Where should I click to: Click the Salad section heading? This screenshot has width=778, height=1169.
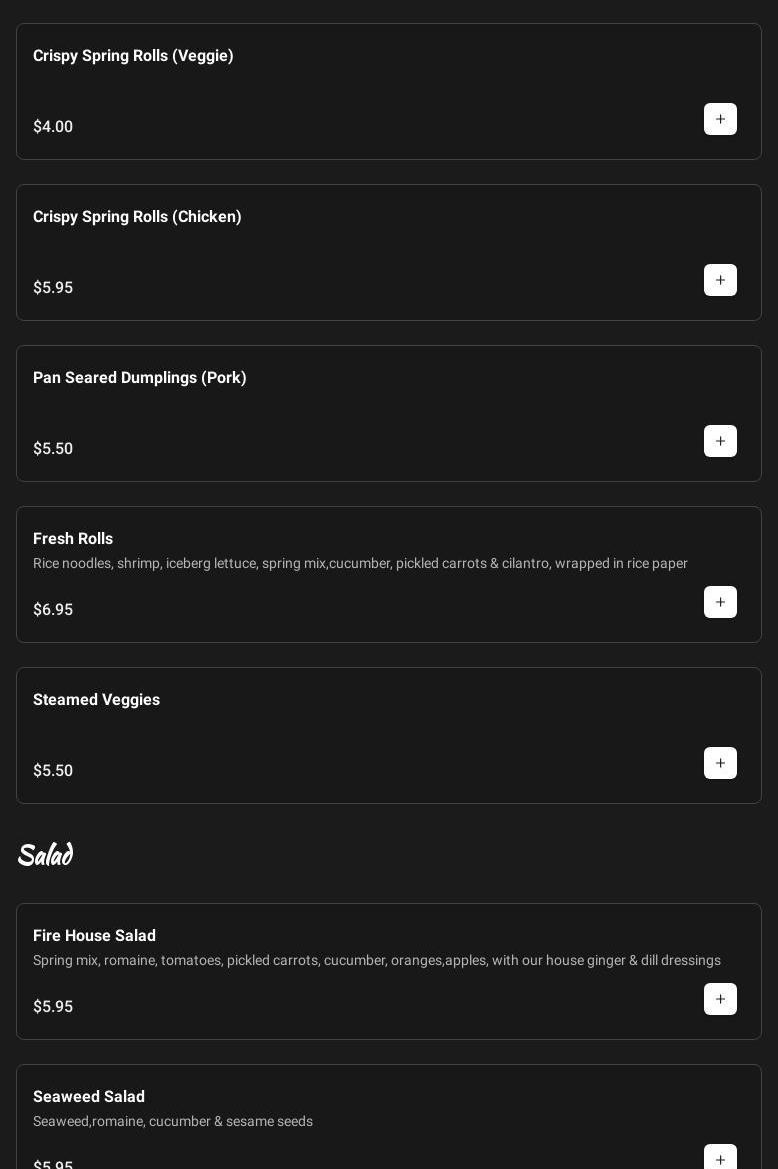pos(45,855)
